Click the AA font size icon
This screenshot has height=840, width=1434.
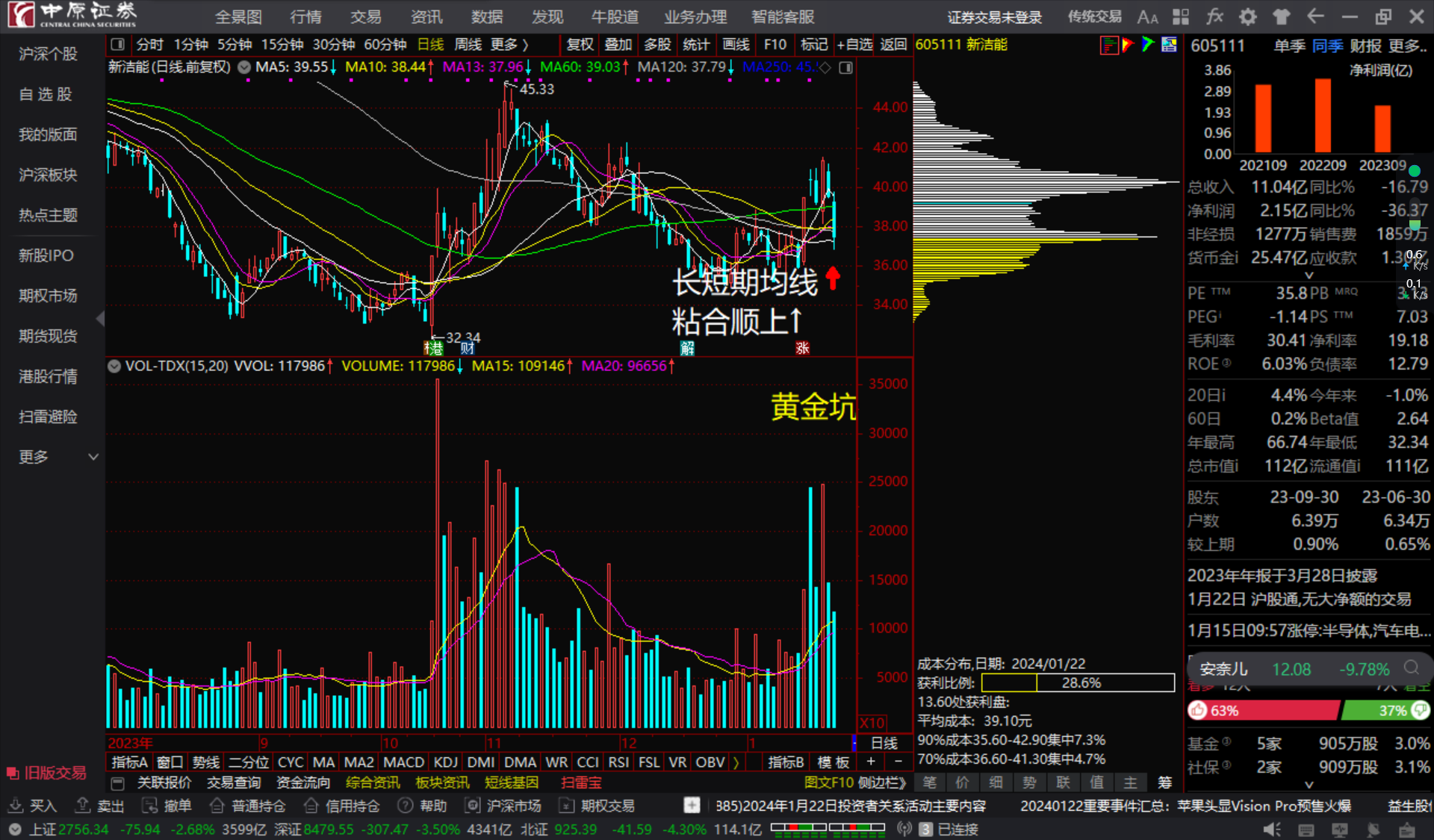1147,16
